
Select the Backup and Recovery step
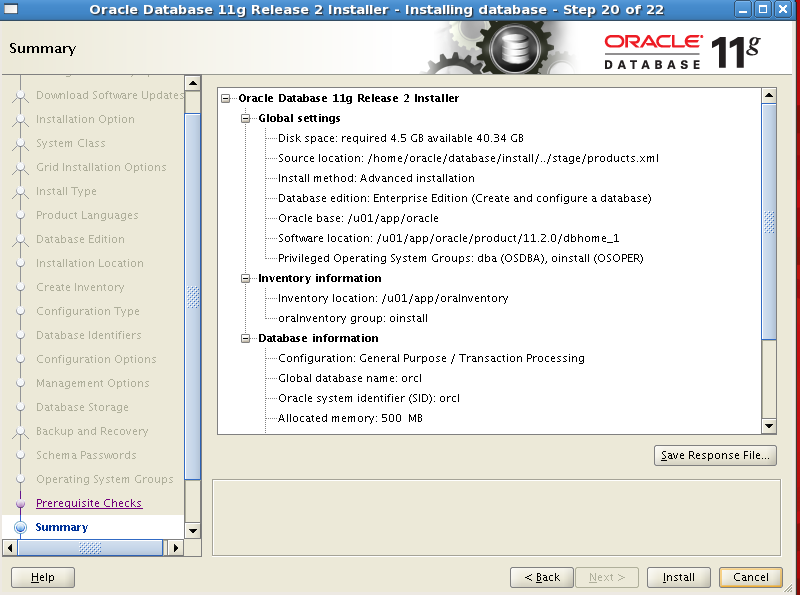coord(92,431)
